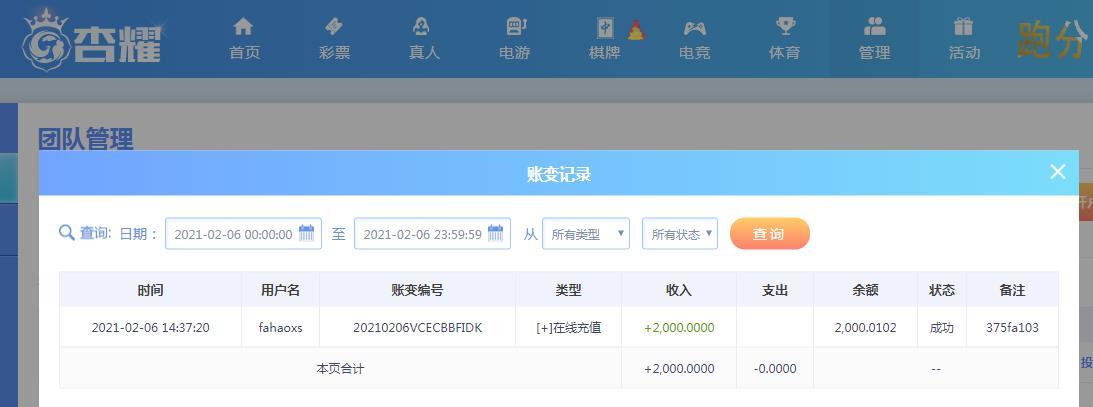Click the 收入 column header
The width and height of the screenshot is (1093, 407).
tap(679, 290)
